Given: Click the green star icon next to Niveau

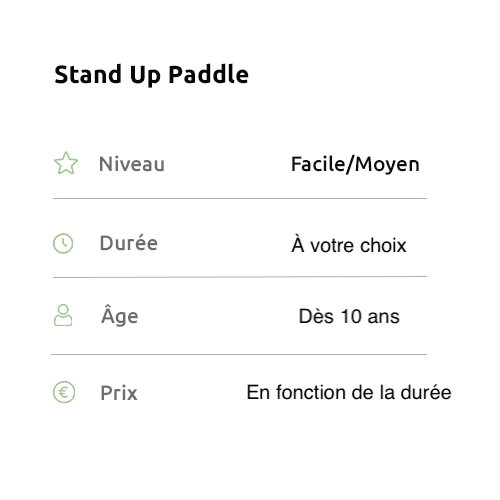Looking at the screenshot, I should click(66, 163).
